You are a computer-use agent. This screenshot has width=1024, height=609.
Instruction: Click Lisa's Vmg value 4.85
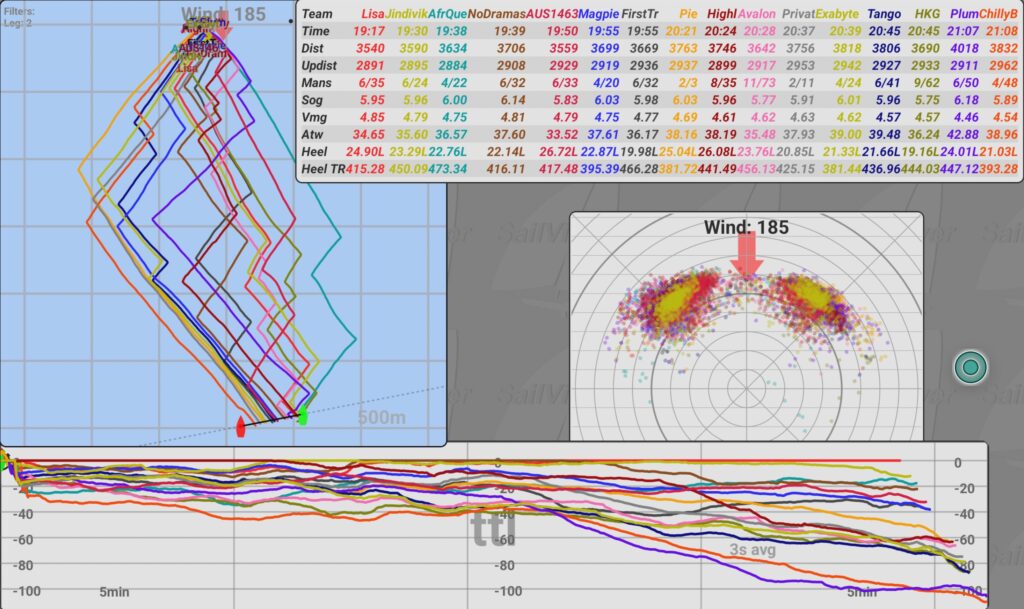[372, 117]
